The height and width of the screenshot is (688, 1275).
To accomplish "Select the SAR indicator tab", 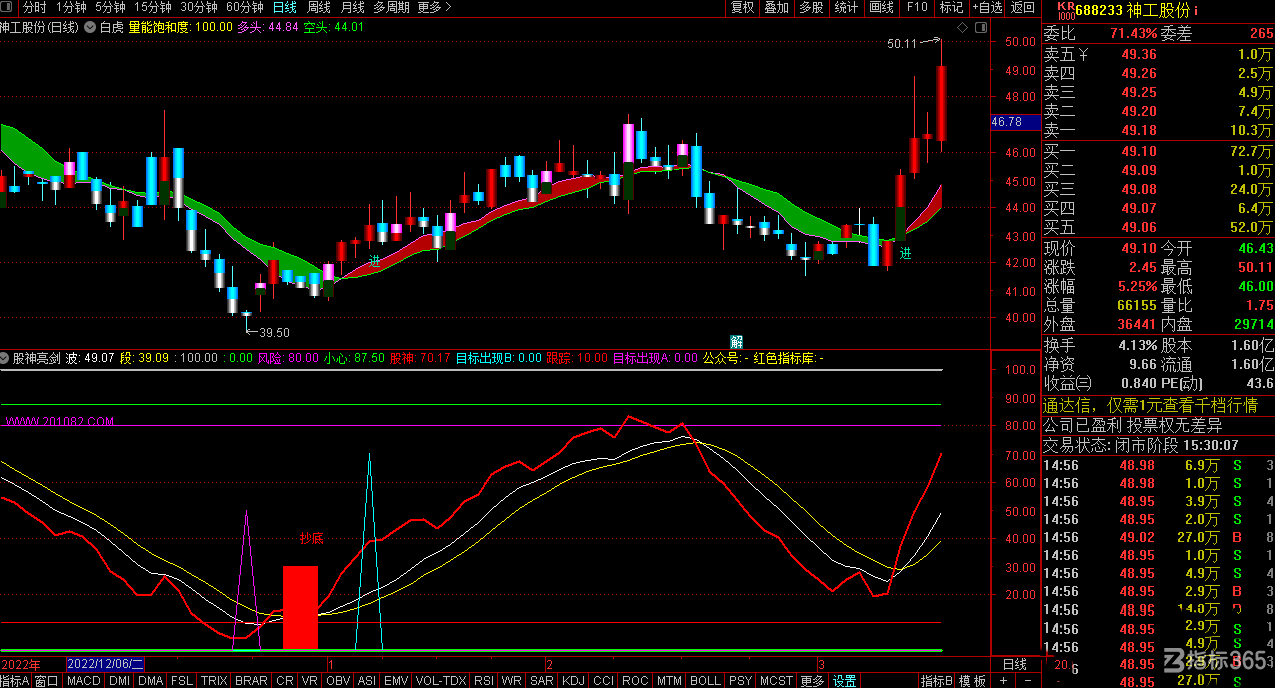I will click(541, 681).
